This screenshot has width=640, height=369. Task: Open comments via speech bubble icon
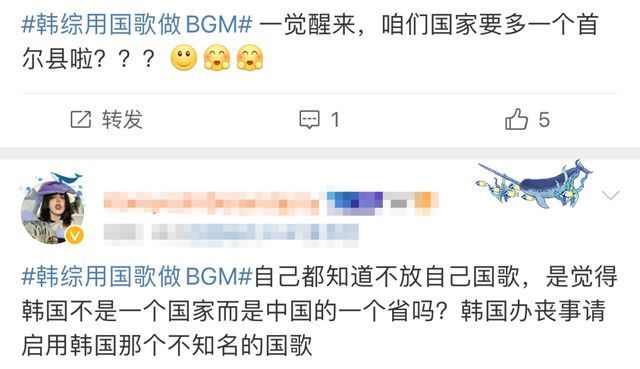click(x=309, y=120)
